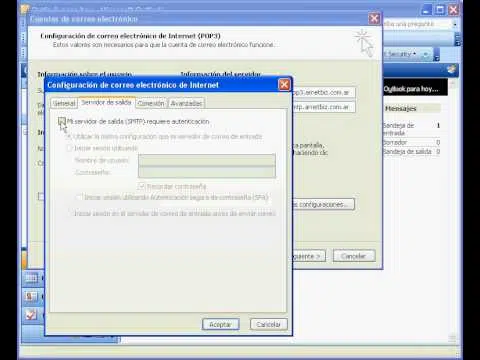The height and width of the screenshot is (360, 480).
Task: Open the Contacts icon in Outlook navigation pane
Action: tap(31, 296)
